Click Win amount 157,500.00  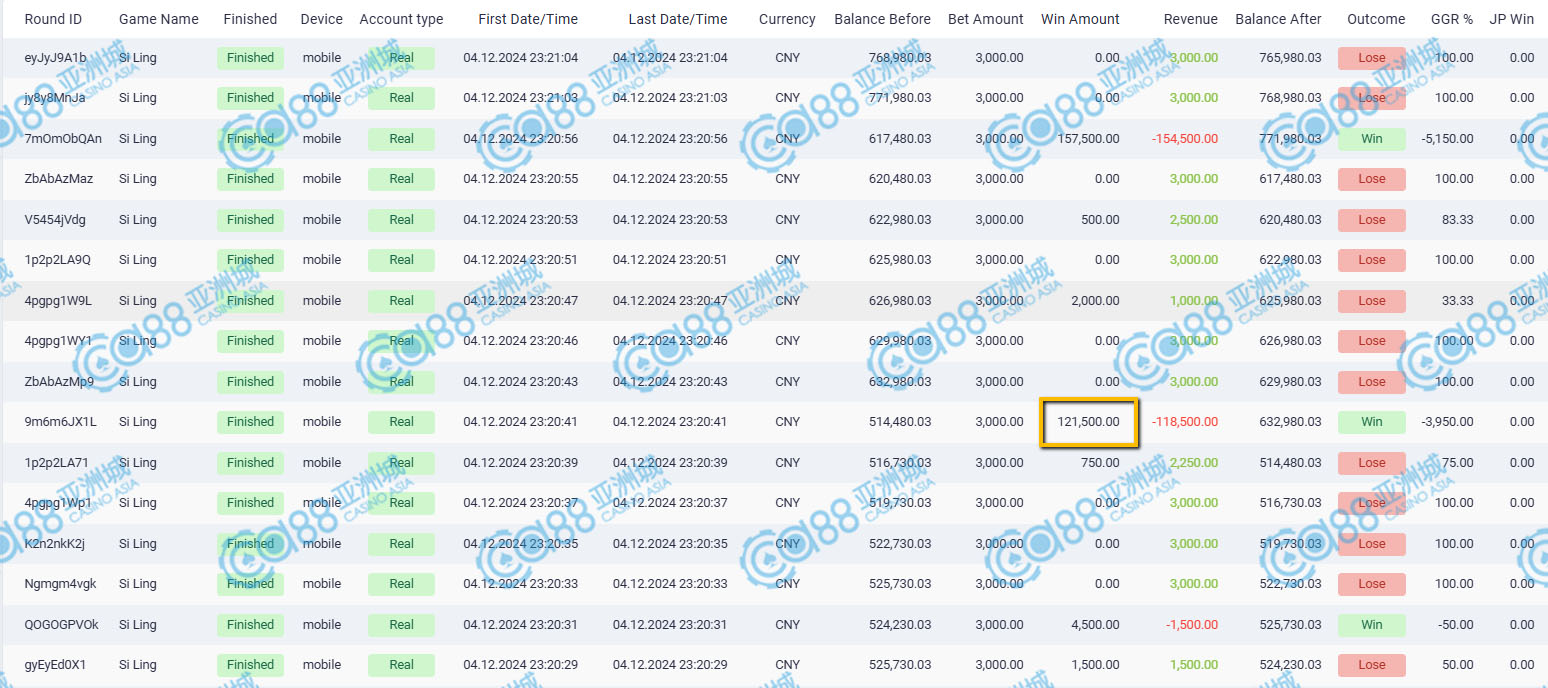[1087, 139]
